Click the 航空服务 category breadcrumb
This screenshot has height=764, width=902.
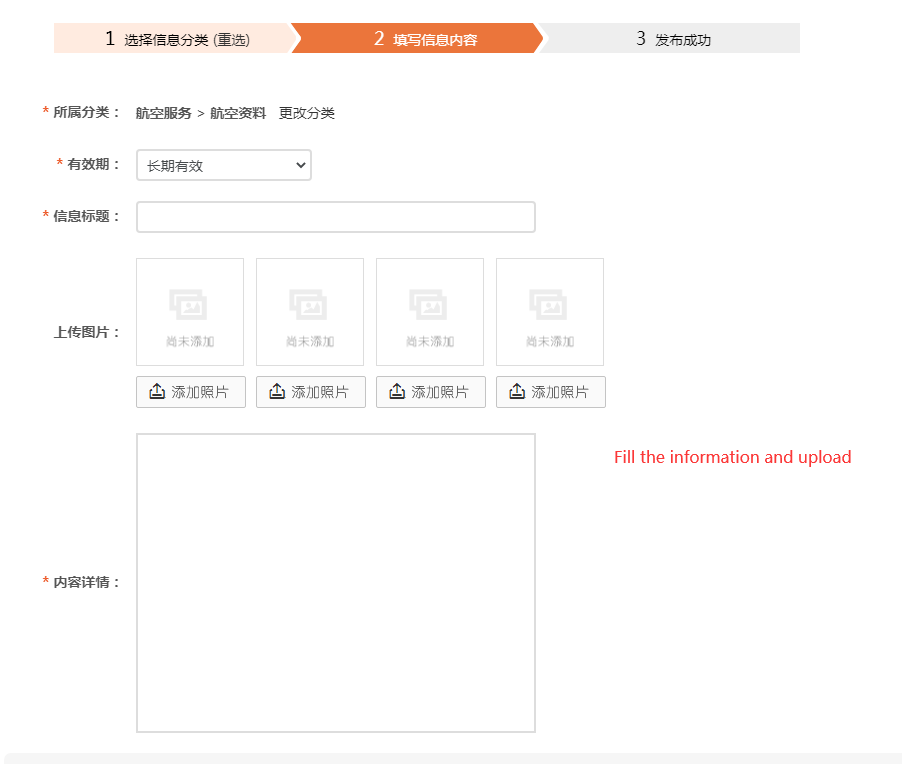[164, 113]
